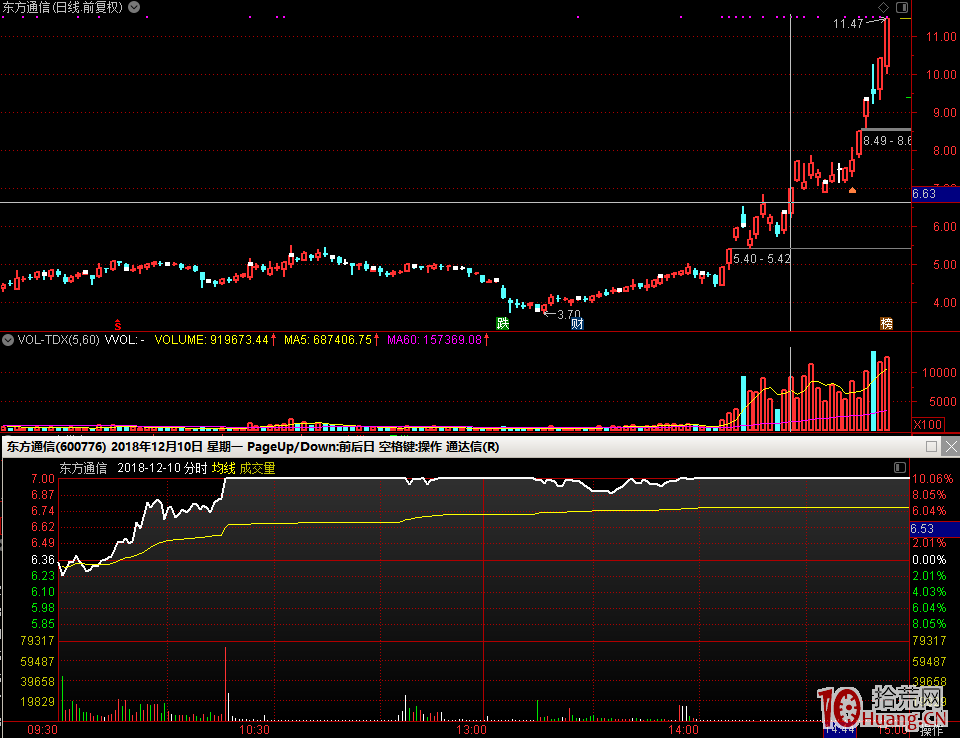The width and height of the screenshot is (960, 738).
Task: Select the 均线 legend label
Action: tap(223, 469)
